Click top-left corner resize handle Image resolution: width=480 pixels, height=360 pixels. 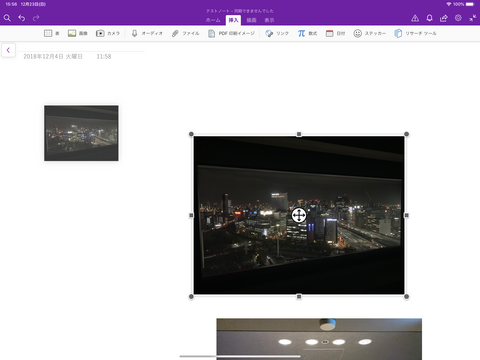click(191, 134)
